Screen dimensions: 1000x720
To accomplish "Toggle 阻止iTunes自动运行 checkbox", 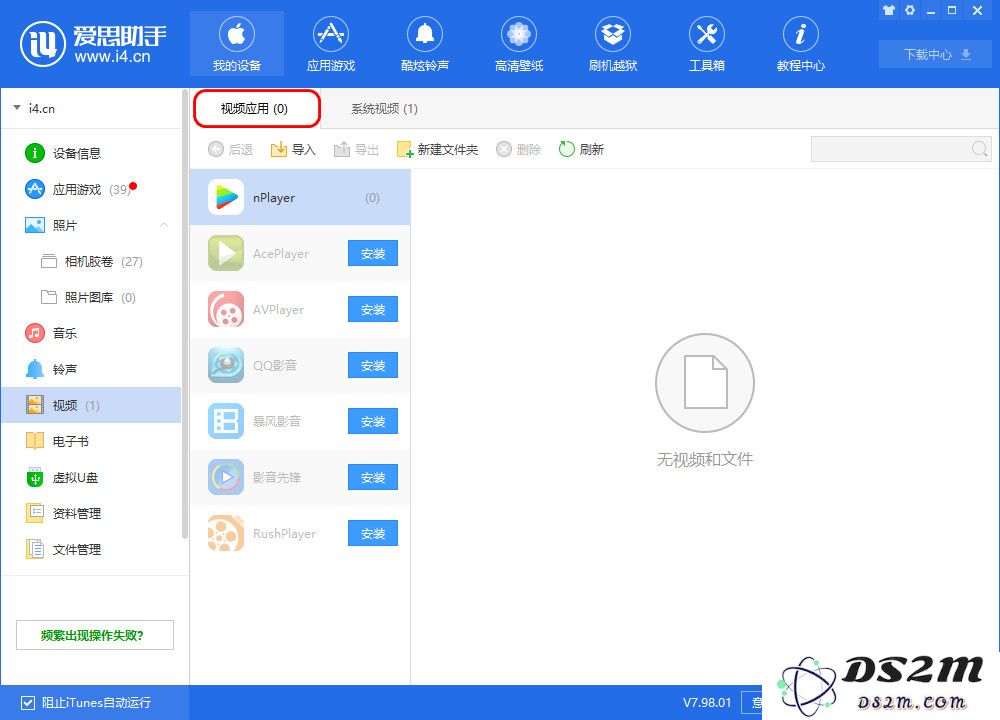I will (x=27, y=703).
